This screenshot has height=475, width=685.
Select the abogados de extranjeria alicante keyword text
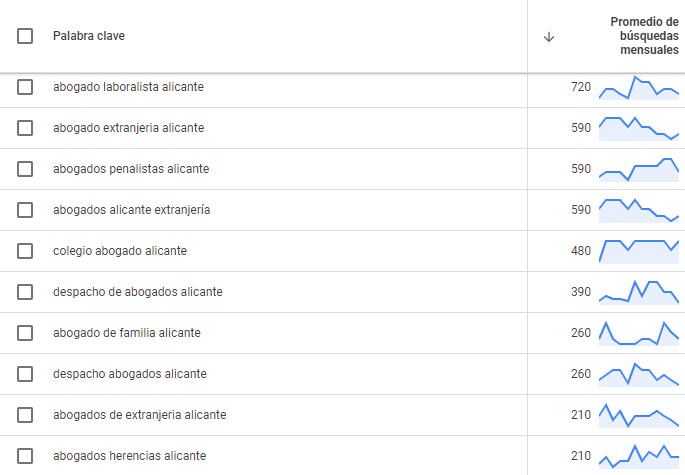(140, 415)
